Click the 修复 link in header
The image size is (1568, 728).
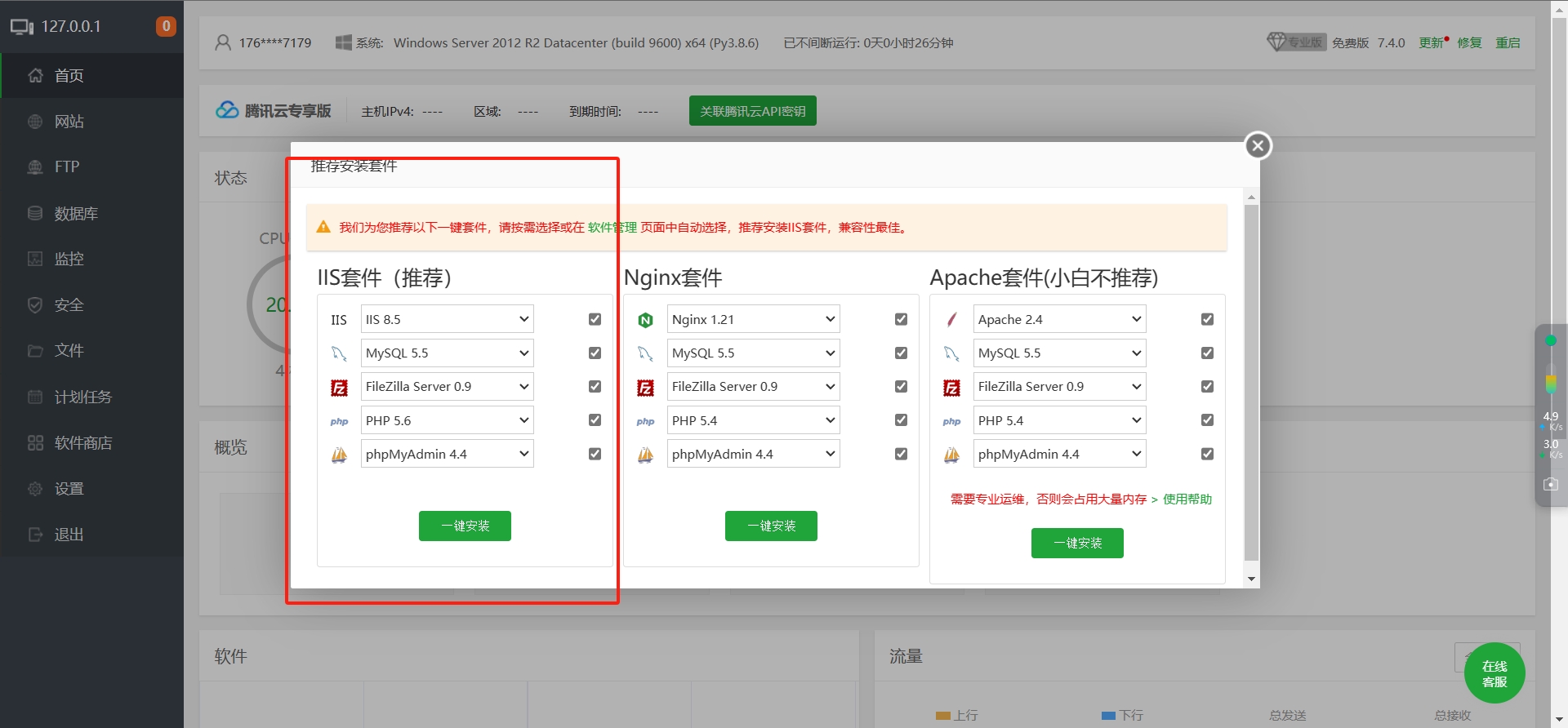click(1469, 42)
